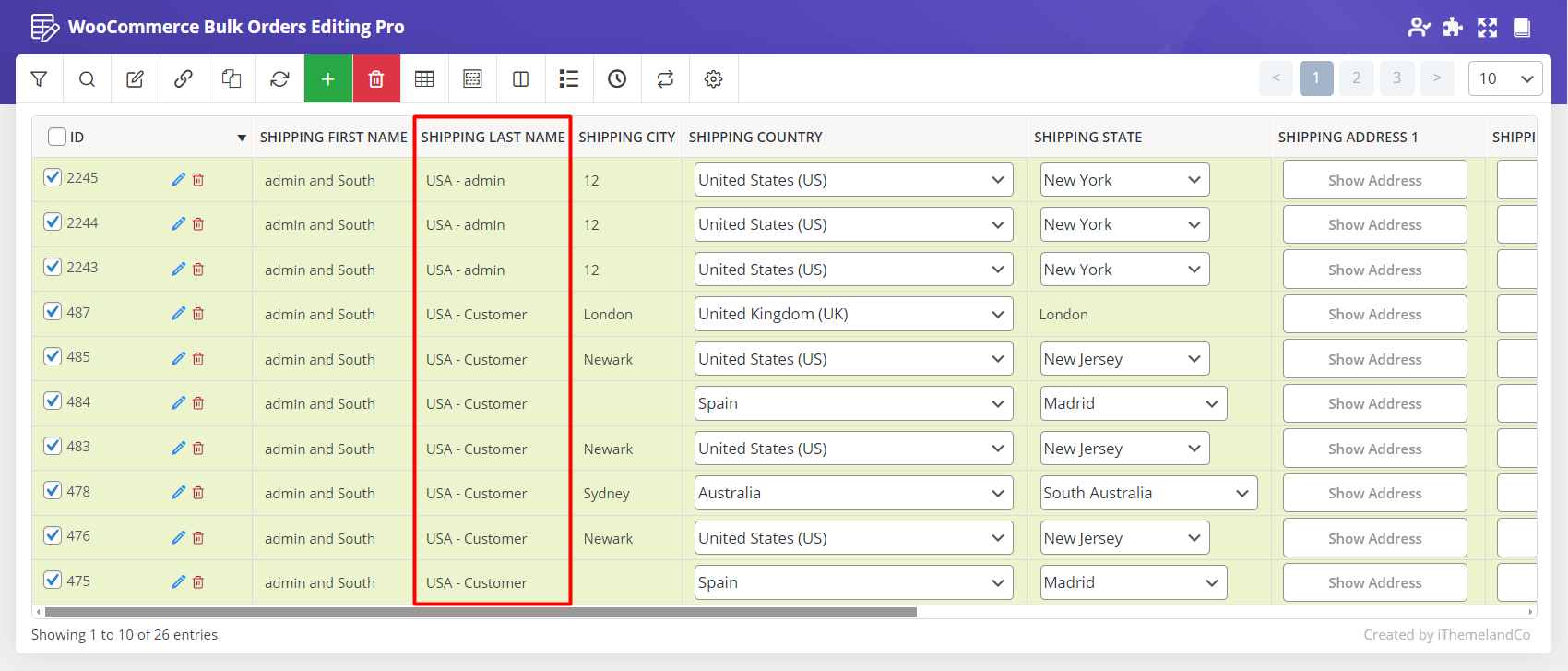Toggle the select-all ID header checkbox
The width and height of the screenshot is (1568, 671).
point(57,137)
